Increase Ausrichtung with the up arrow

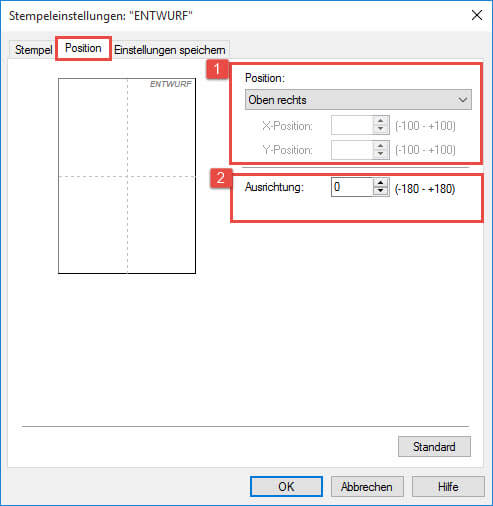pyautogui.click(x=381, y=182)
